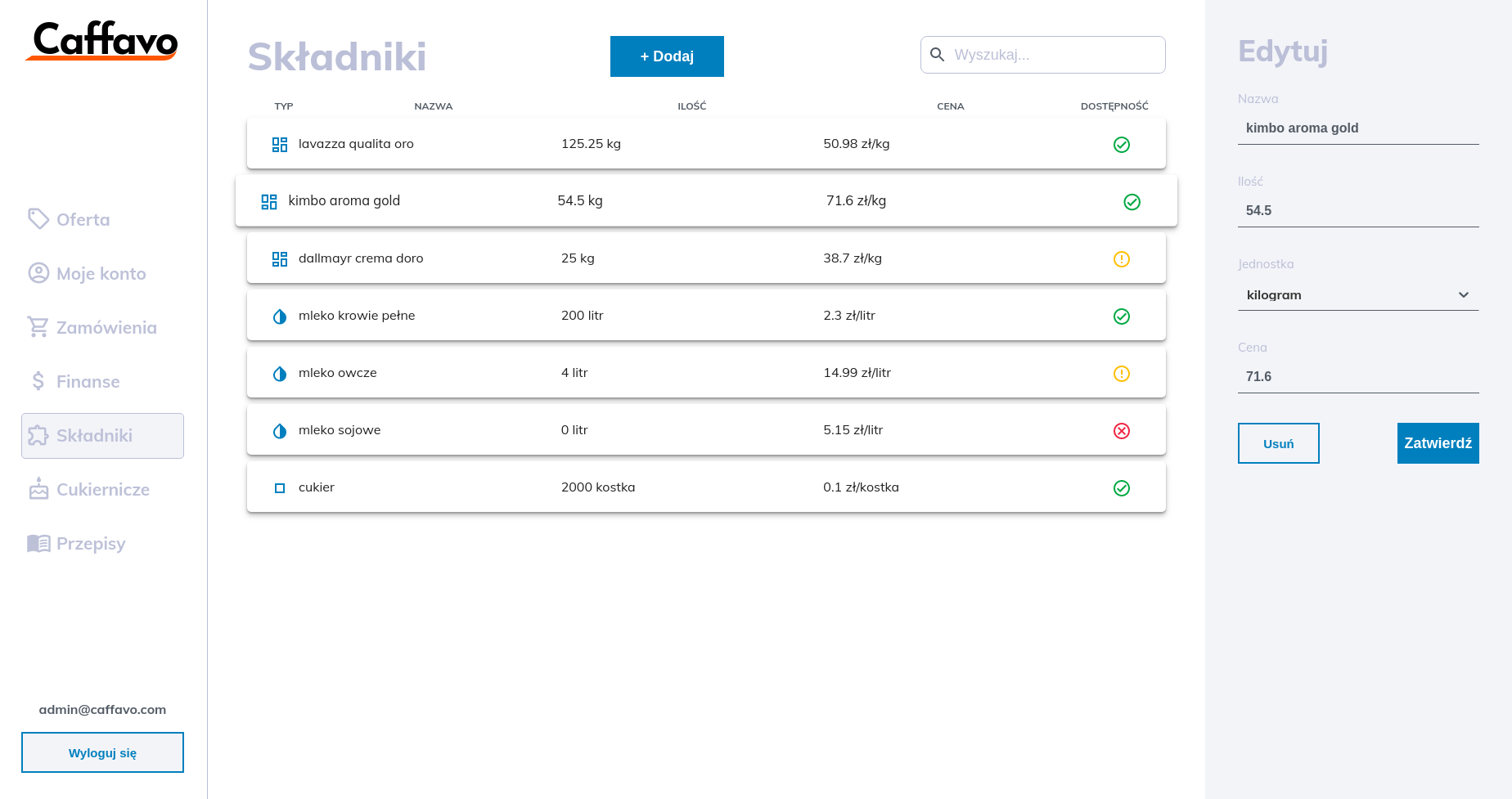Confirm edits with Zatwierdź

(x=1438, y=443)
